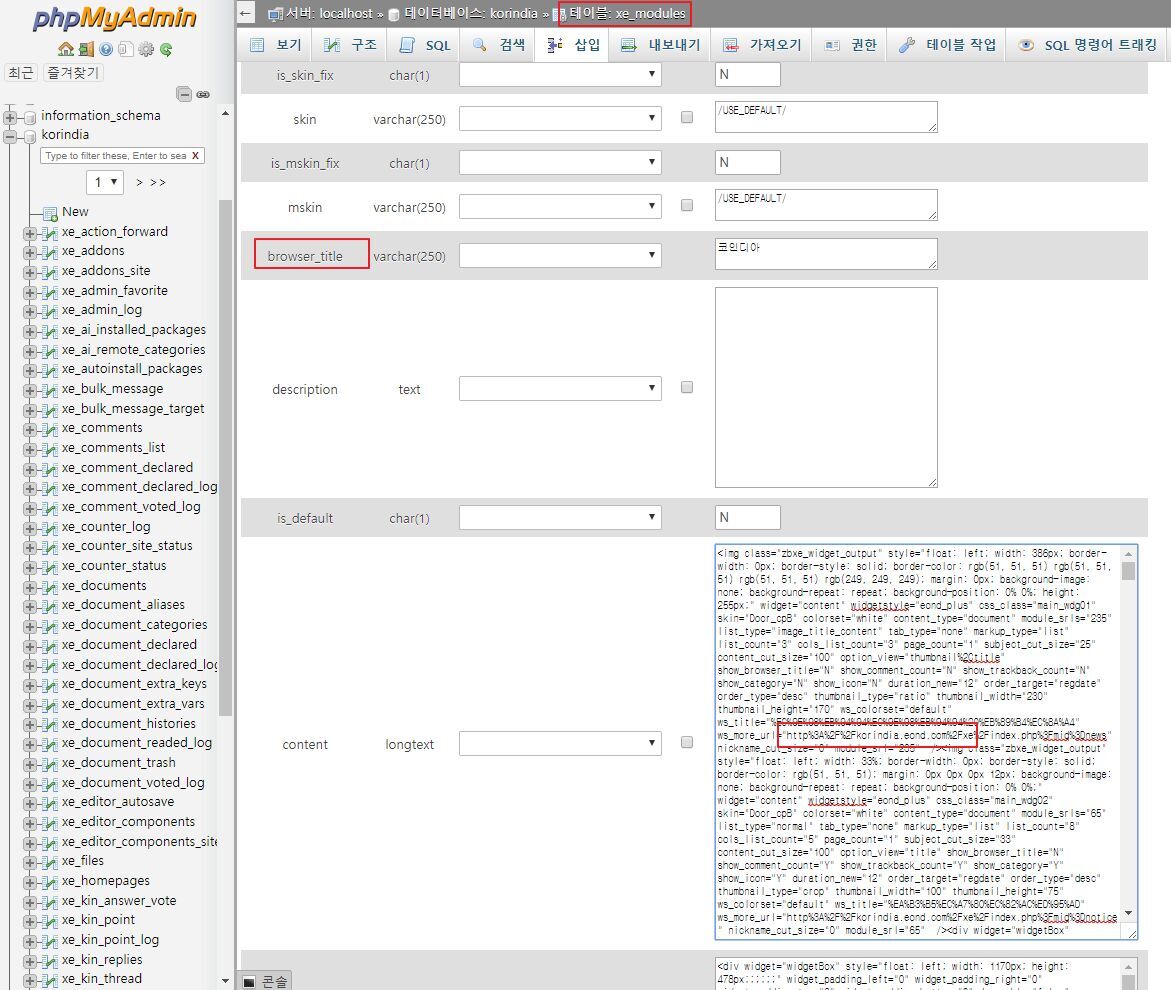The width and height of the screenshot is (1171, 990).
Task: Collapse the korindia database tree node
Action: click(10, 137)
